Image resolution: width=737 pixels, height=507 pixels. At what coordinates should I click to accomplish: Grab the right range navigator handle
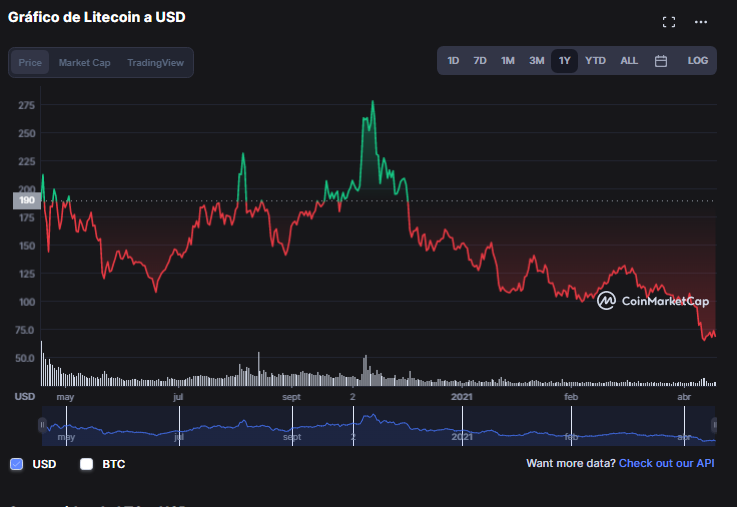(714, 425)
